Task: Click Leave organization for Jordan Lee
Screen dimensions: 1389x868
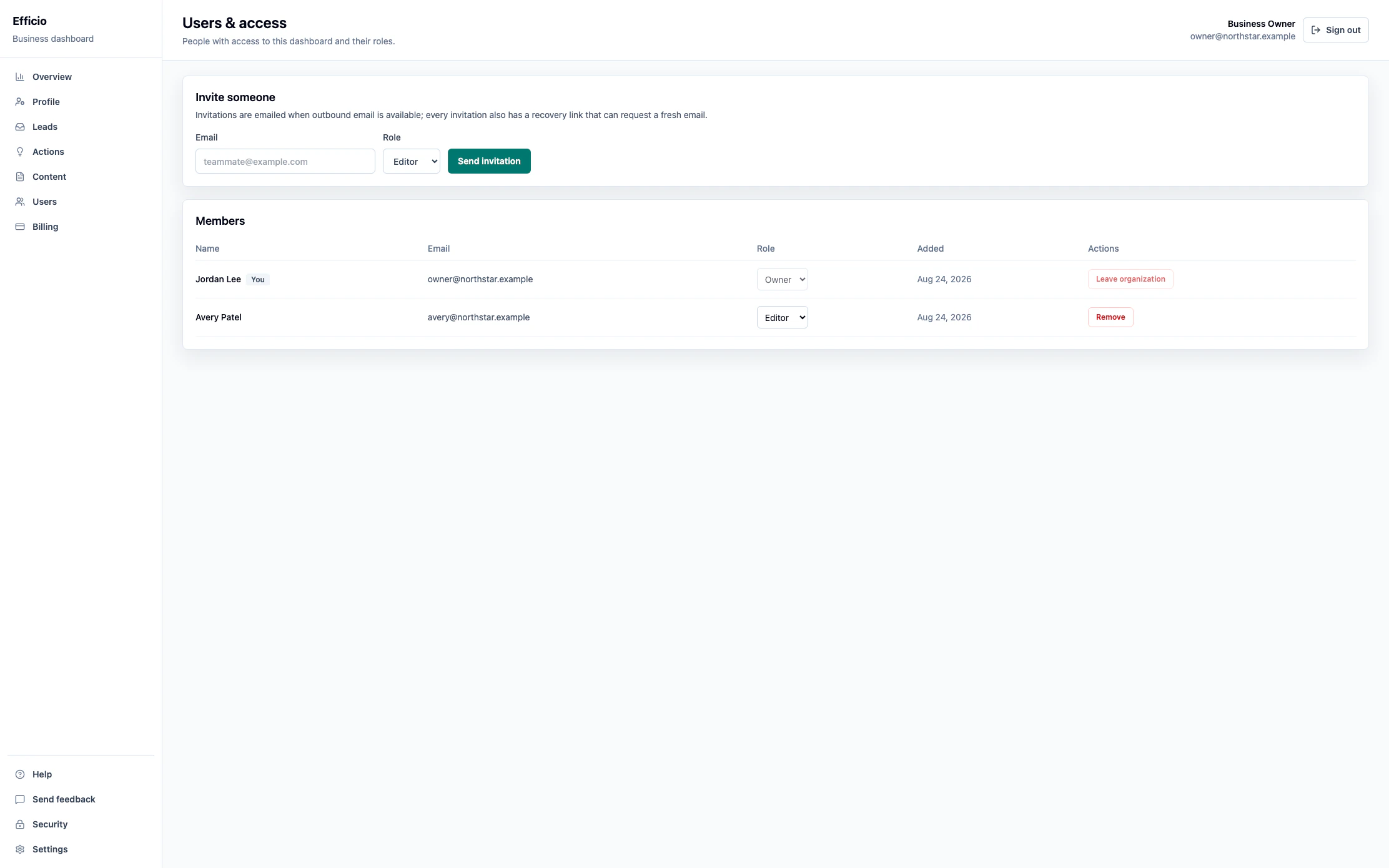Action: click(1130, 279)
